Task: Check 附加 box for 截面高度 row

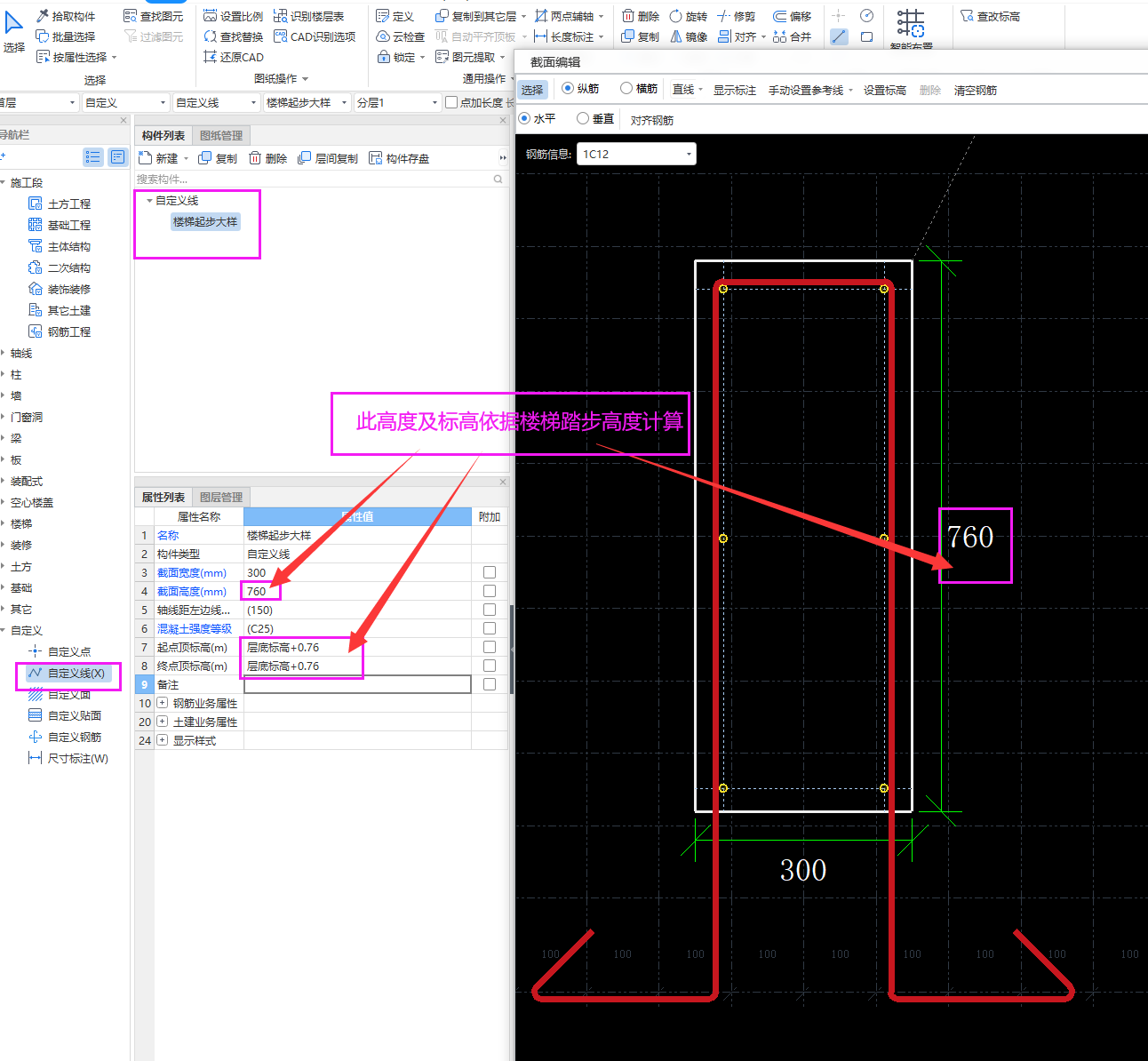Action: (490, 591)
